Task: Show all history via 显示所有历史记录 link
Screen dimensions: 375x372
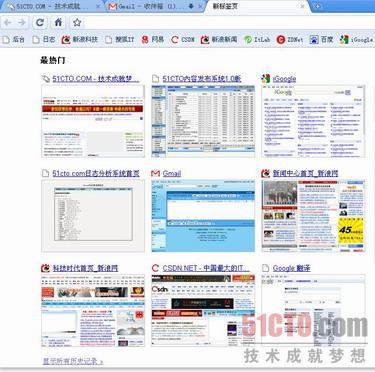Action: 73,361
